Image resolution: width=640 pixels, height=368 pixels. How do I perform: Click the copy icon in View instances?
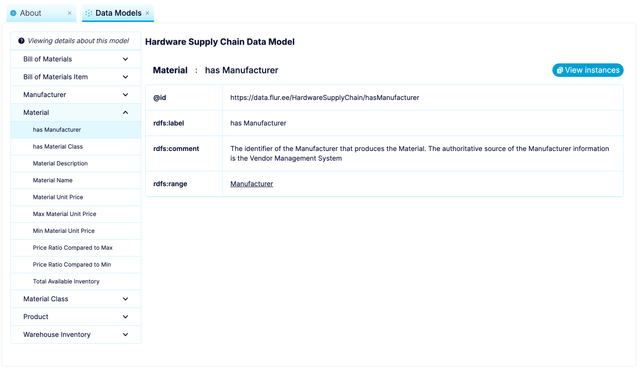[560, 70]
